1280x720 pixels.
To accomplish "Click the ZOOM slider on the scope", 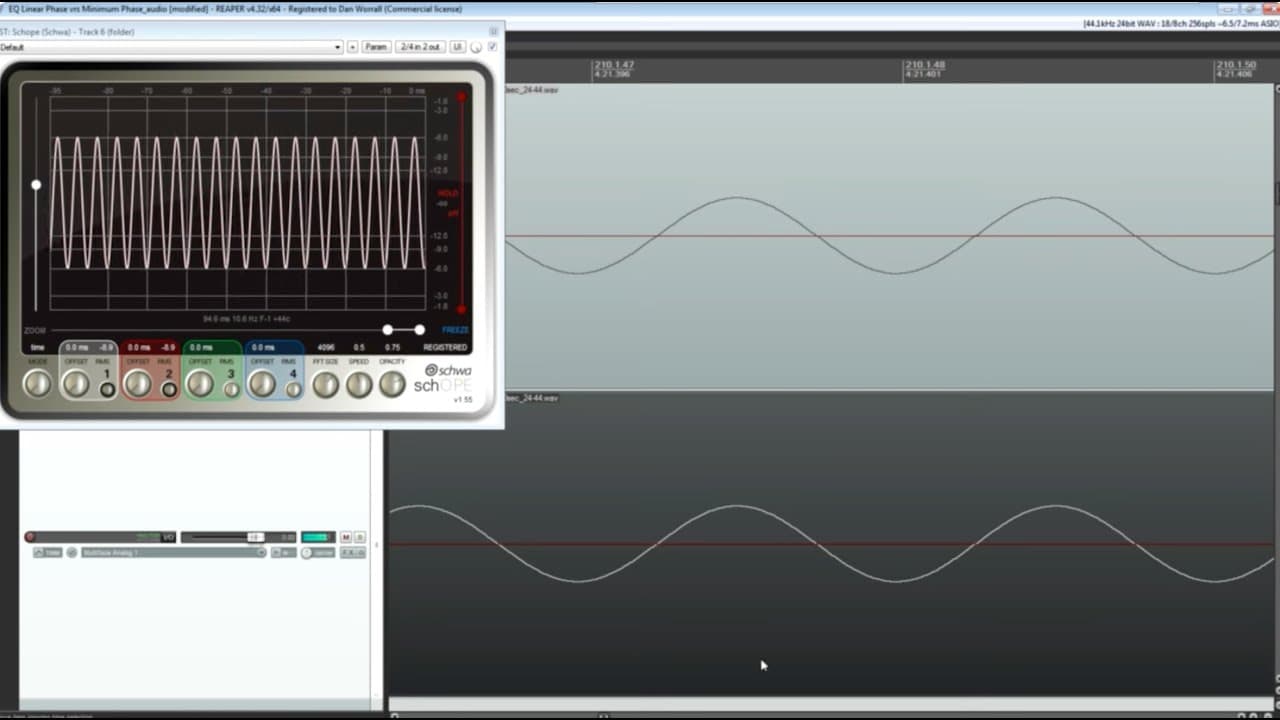I will (x=388, y=329).
